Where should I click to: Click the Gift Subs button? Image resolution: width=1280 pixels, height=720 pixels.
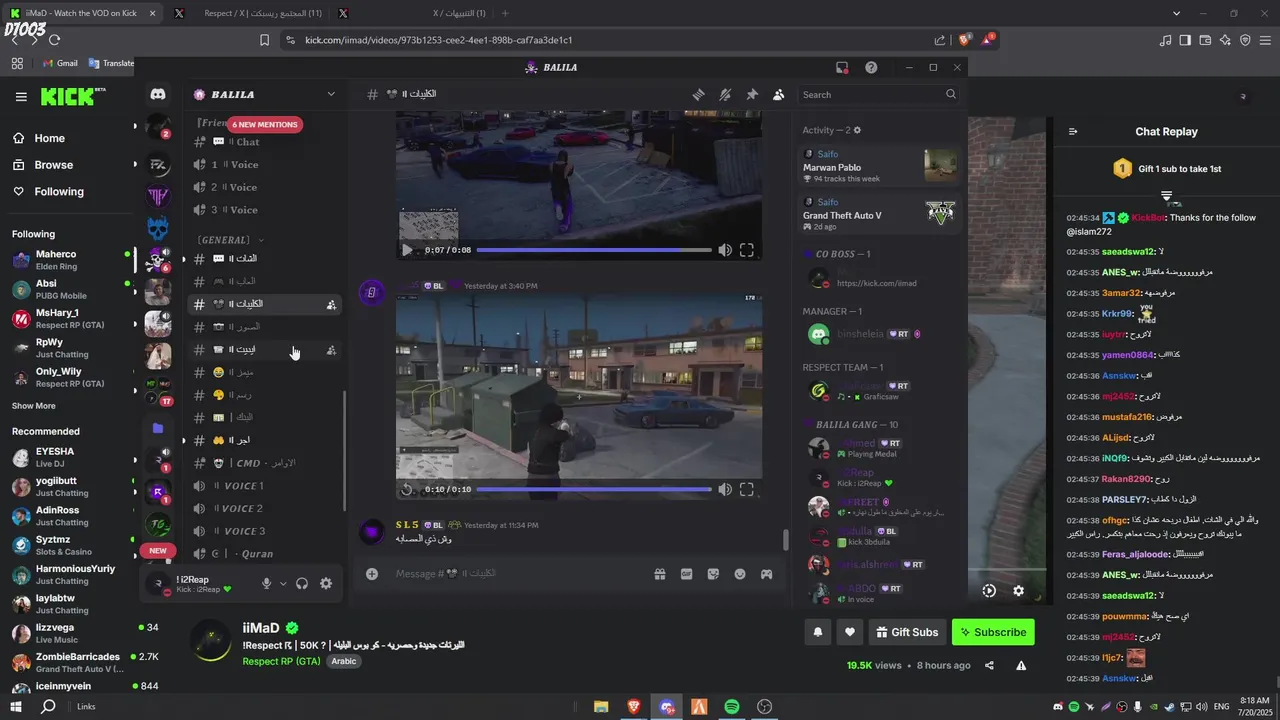point(907,632)
